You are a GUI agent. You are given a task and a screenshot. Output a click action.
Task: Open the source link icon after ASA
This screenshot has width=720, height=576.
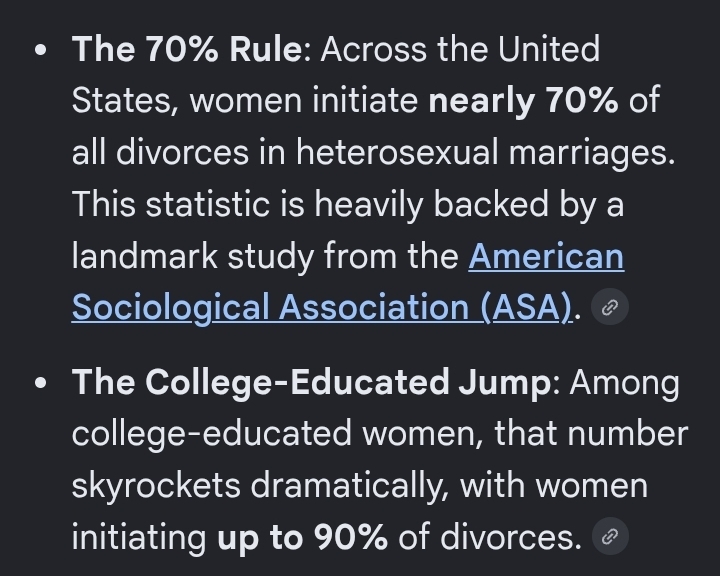(609, 307)
